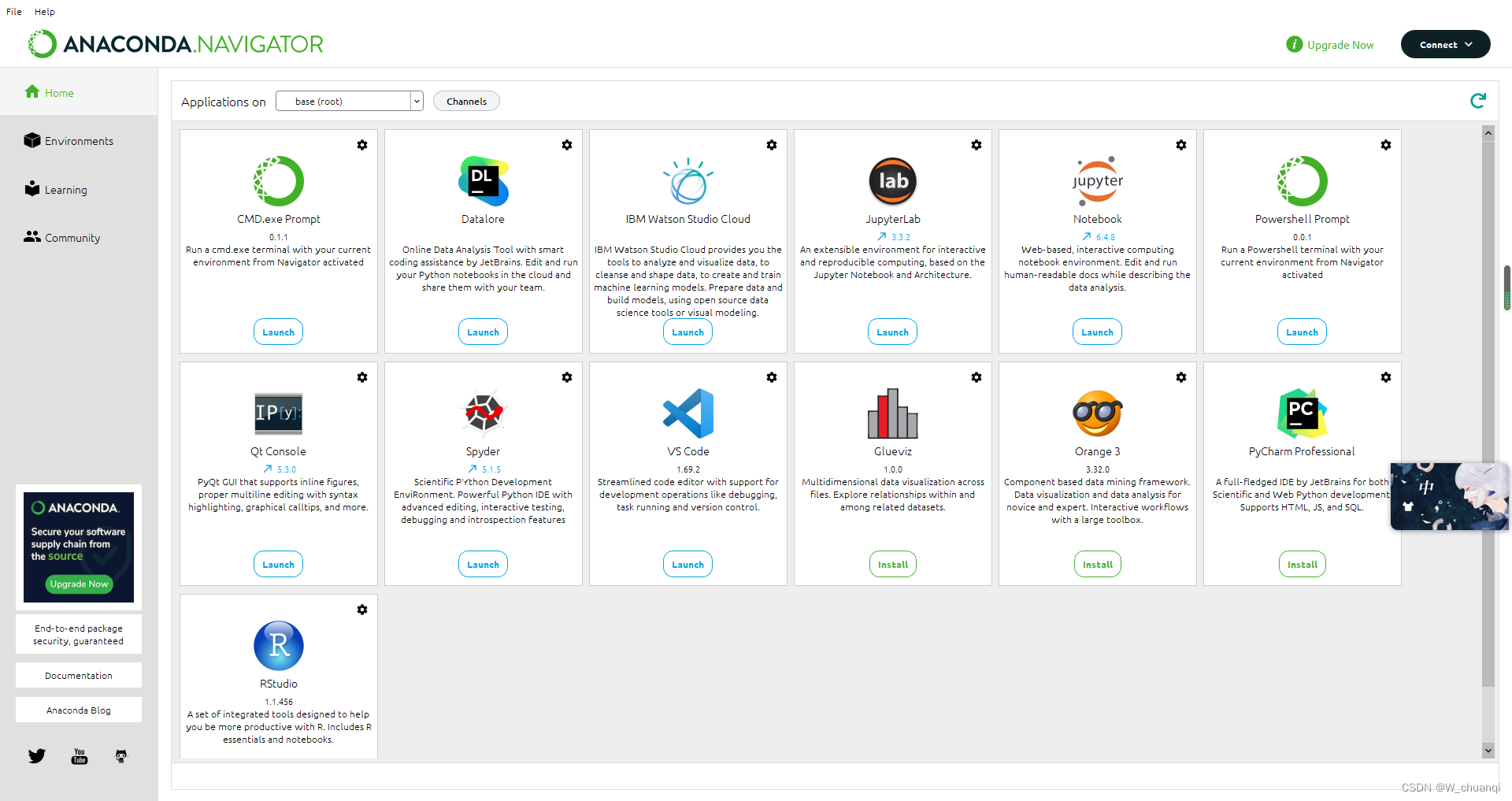Open the gear menu on Datalore card
The height and width of the screenshot is (801, 1512).
tap(567, 145)
